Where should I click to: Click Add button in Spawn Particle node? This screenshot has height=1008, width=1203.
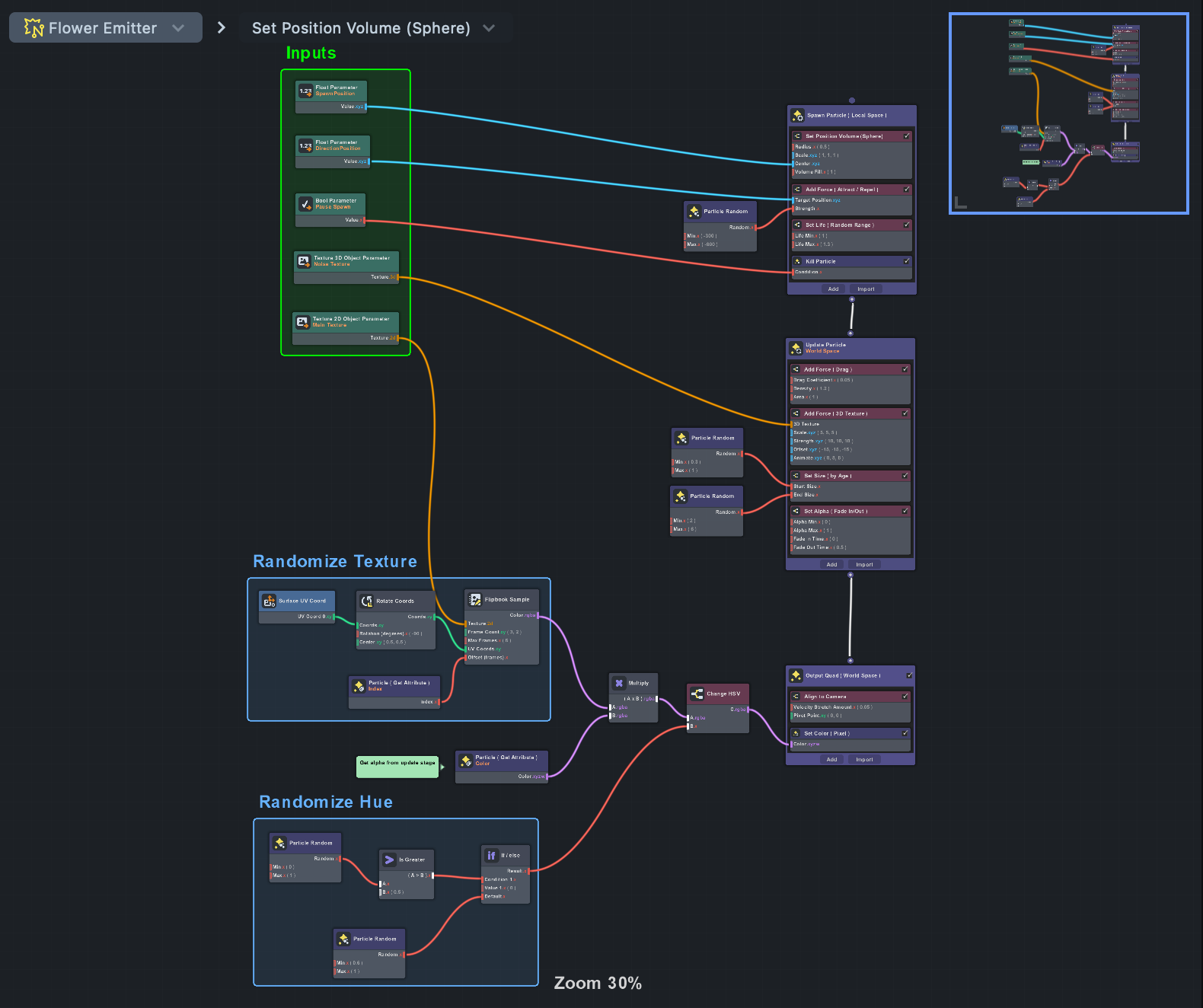pos(833,289)
